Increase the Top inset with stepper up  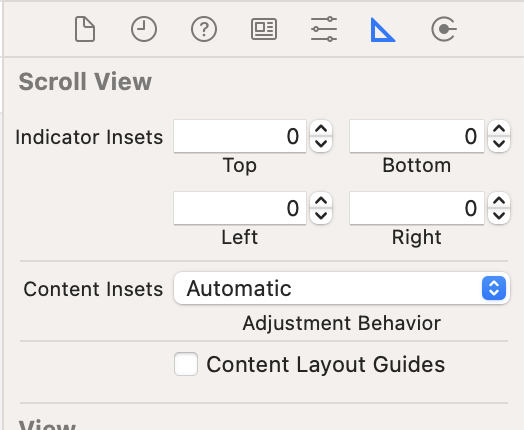tap(321, 129)
